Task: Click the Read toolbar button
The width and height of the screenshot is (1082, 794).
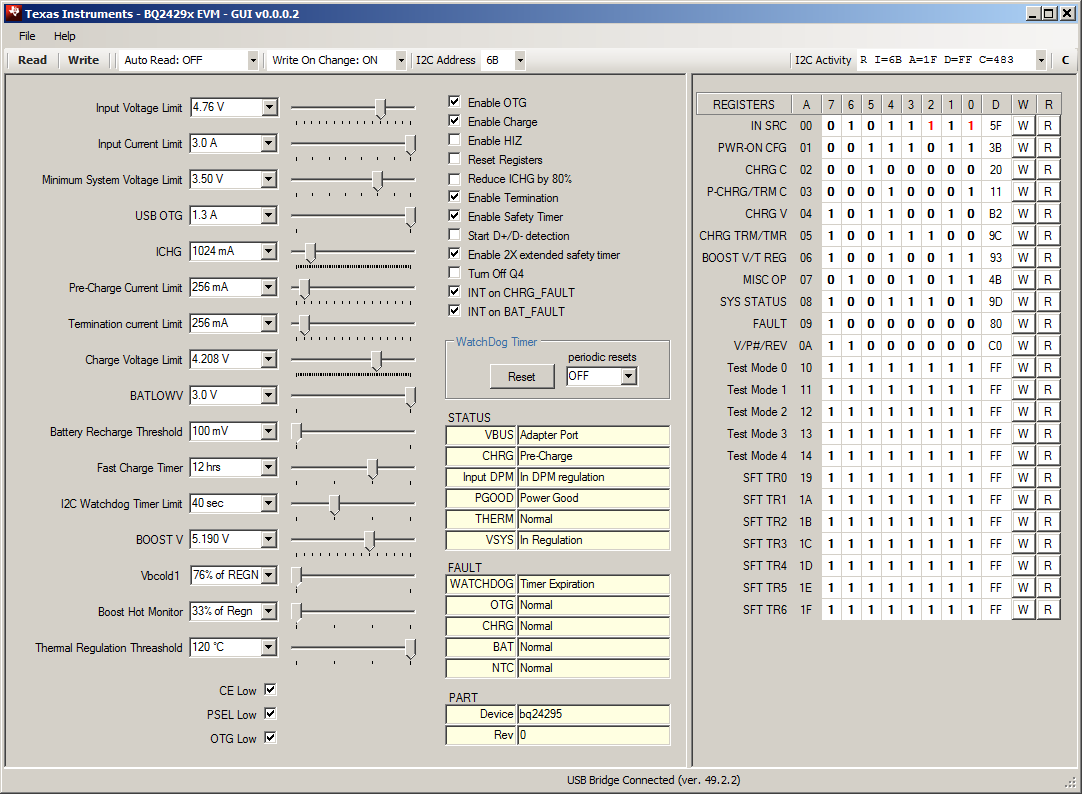Action: tap(32, 60)
